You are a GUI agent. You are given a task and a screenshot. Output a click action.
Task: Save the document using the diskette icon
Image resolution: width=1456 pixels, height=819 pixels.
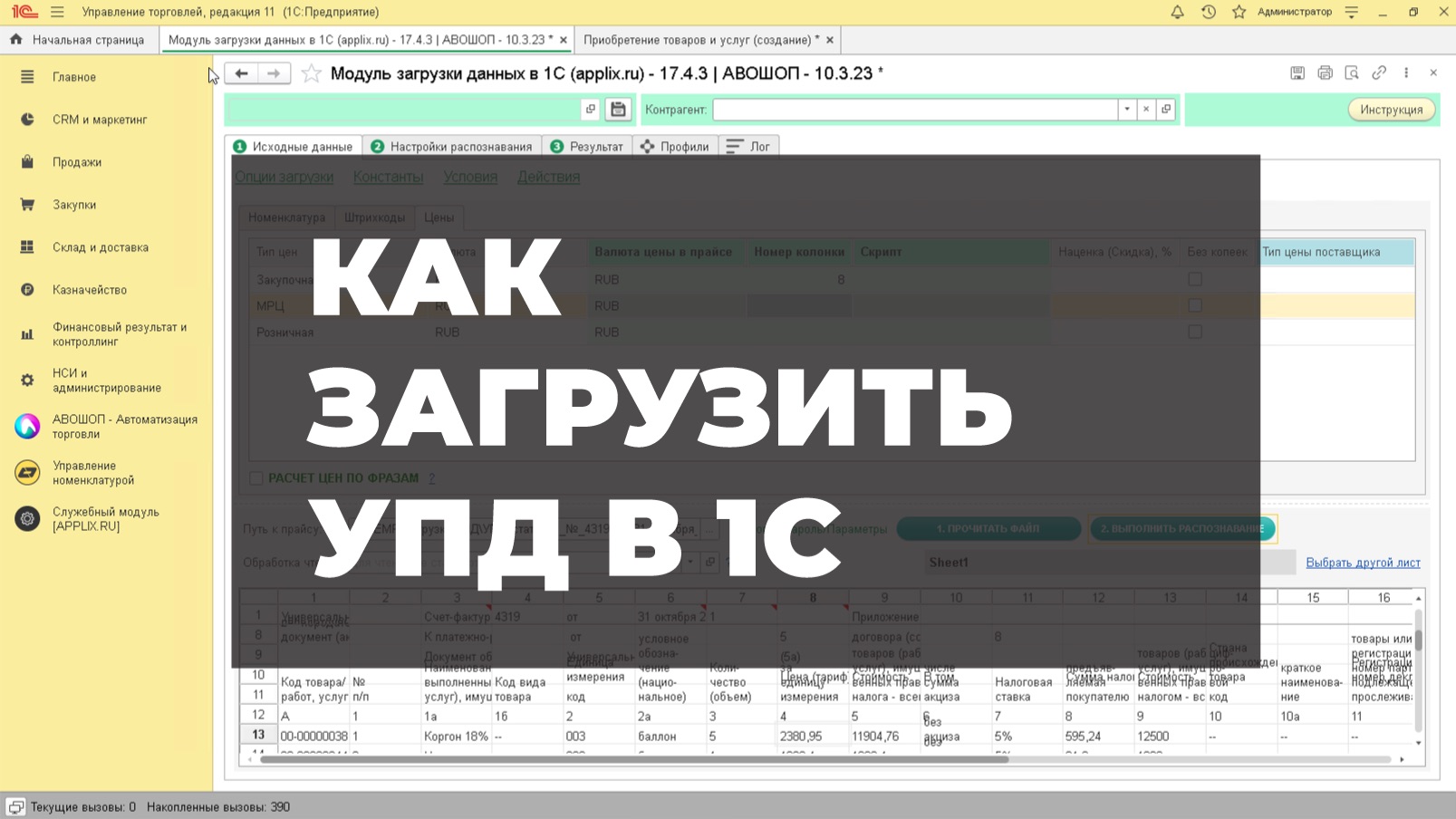pos(1297,72)
